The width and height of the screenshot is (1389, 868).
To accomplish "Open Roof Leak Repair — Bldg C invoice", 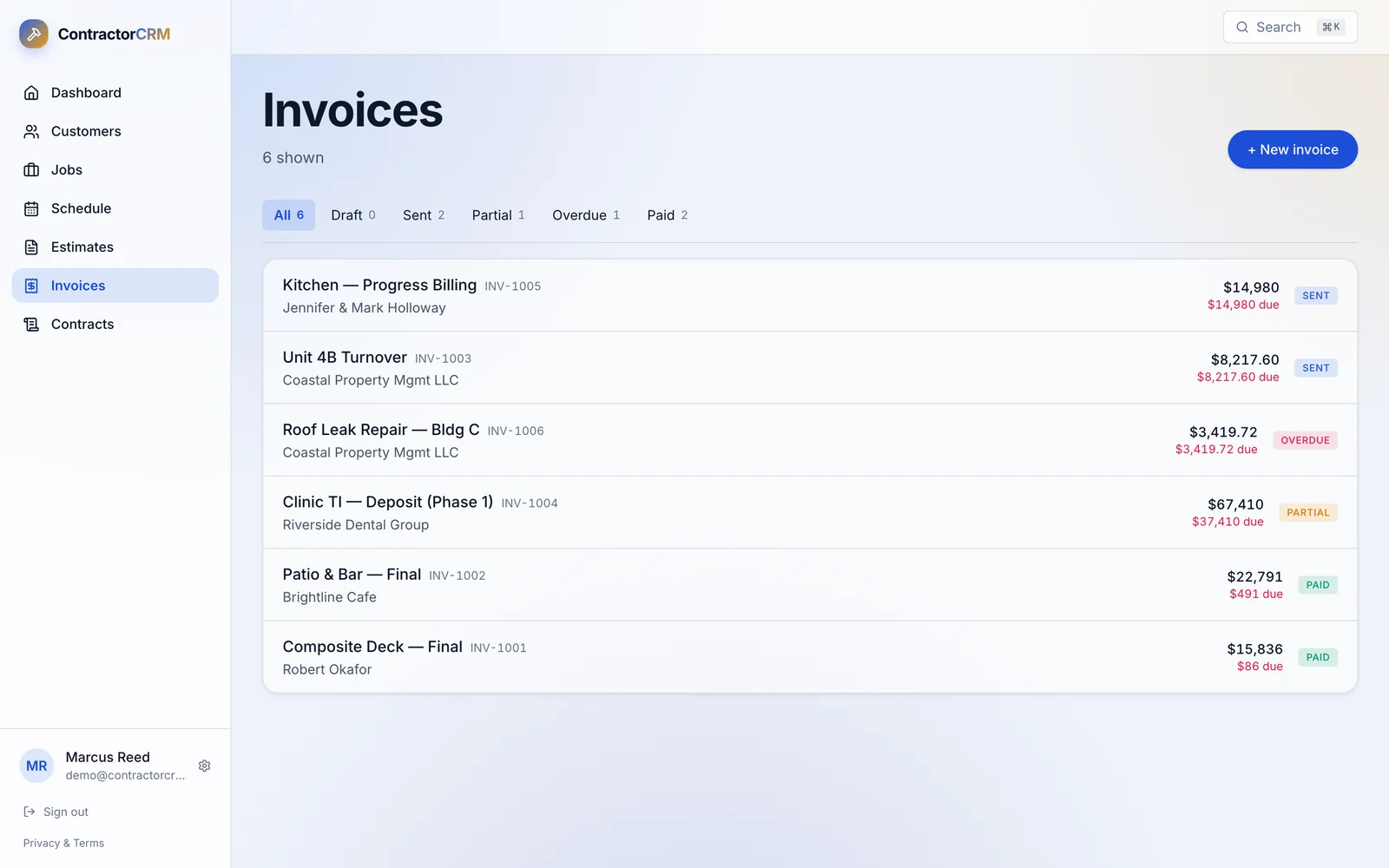I will 810,440.
